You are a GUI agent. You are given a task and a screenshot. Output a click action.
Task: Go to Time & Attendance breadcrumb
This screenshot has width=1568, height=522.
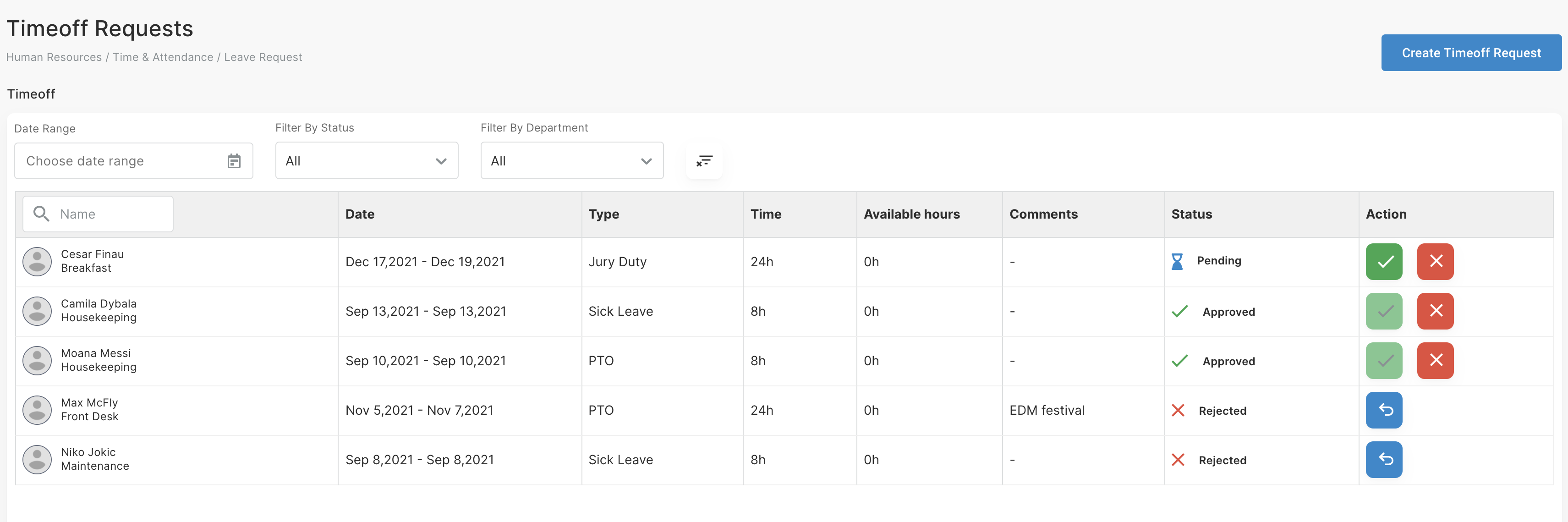pos(163,57)
